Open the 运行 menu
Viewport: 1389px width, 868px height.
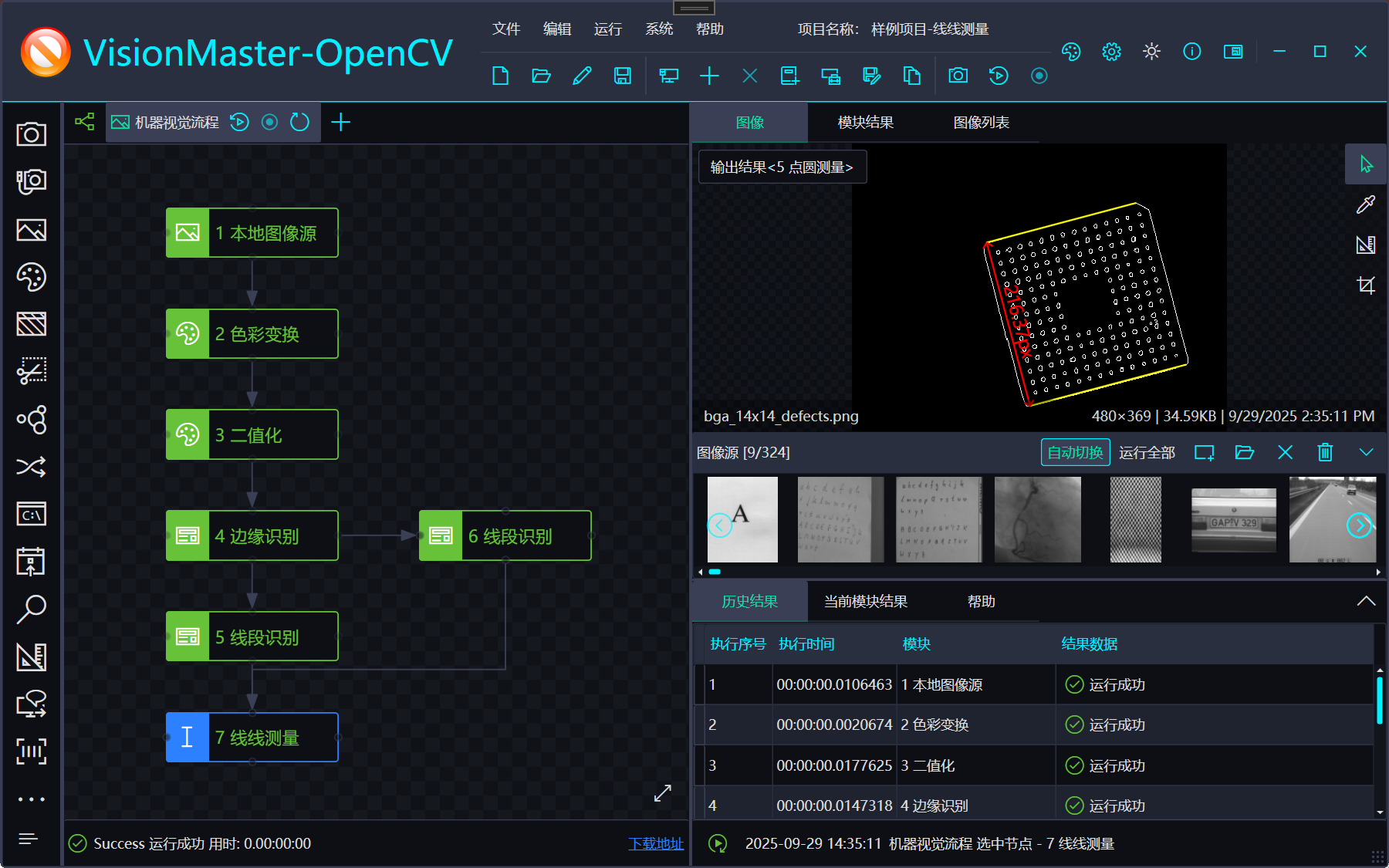pyautogui.click(x=608, y=29)
